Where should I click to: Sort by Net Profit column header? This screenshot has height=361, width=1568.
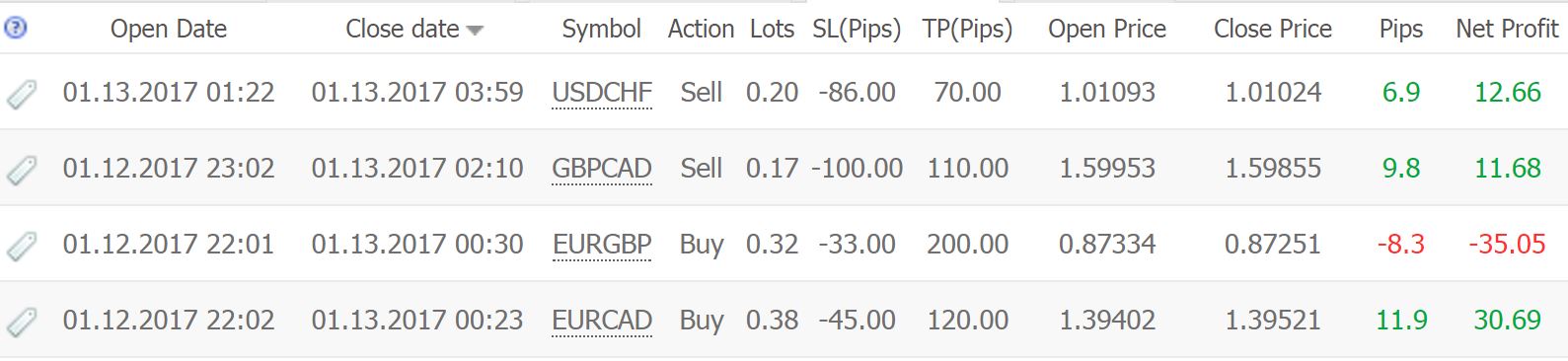click(1507, 30)
